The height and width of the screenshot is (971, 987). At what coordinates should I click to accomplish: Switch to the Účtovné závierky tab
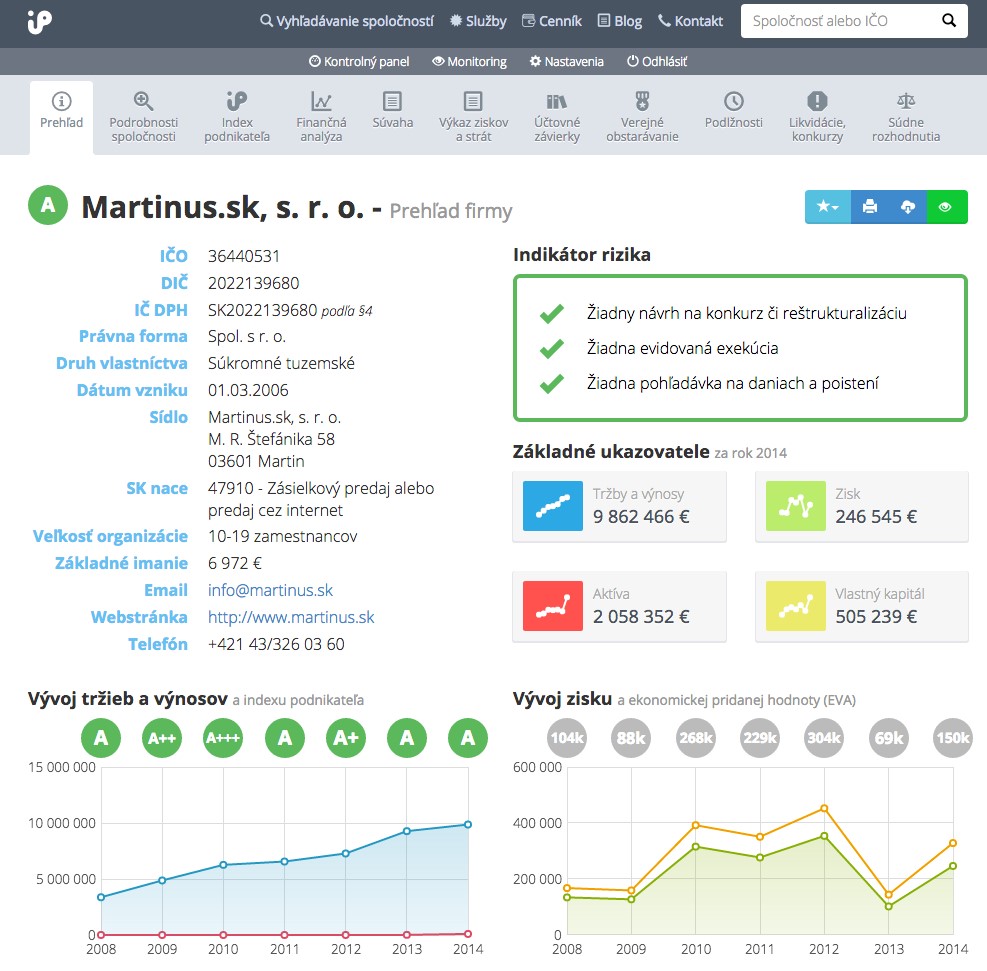pyautogui.click(x=557, y=117)
